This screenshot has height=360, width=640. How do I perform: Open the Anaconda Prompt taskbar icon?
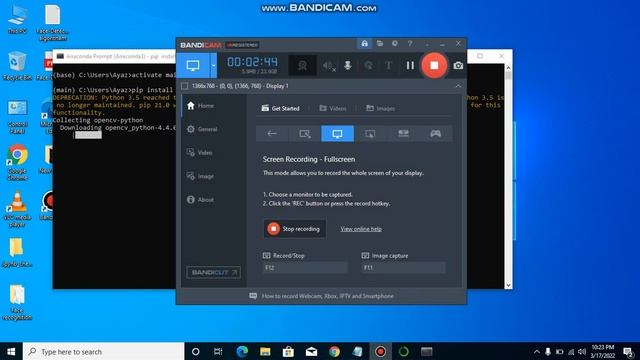[427, 351]
